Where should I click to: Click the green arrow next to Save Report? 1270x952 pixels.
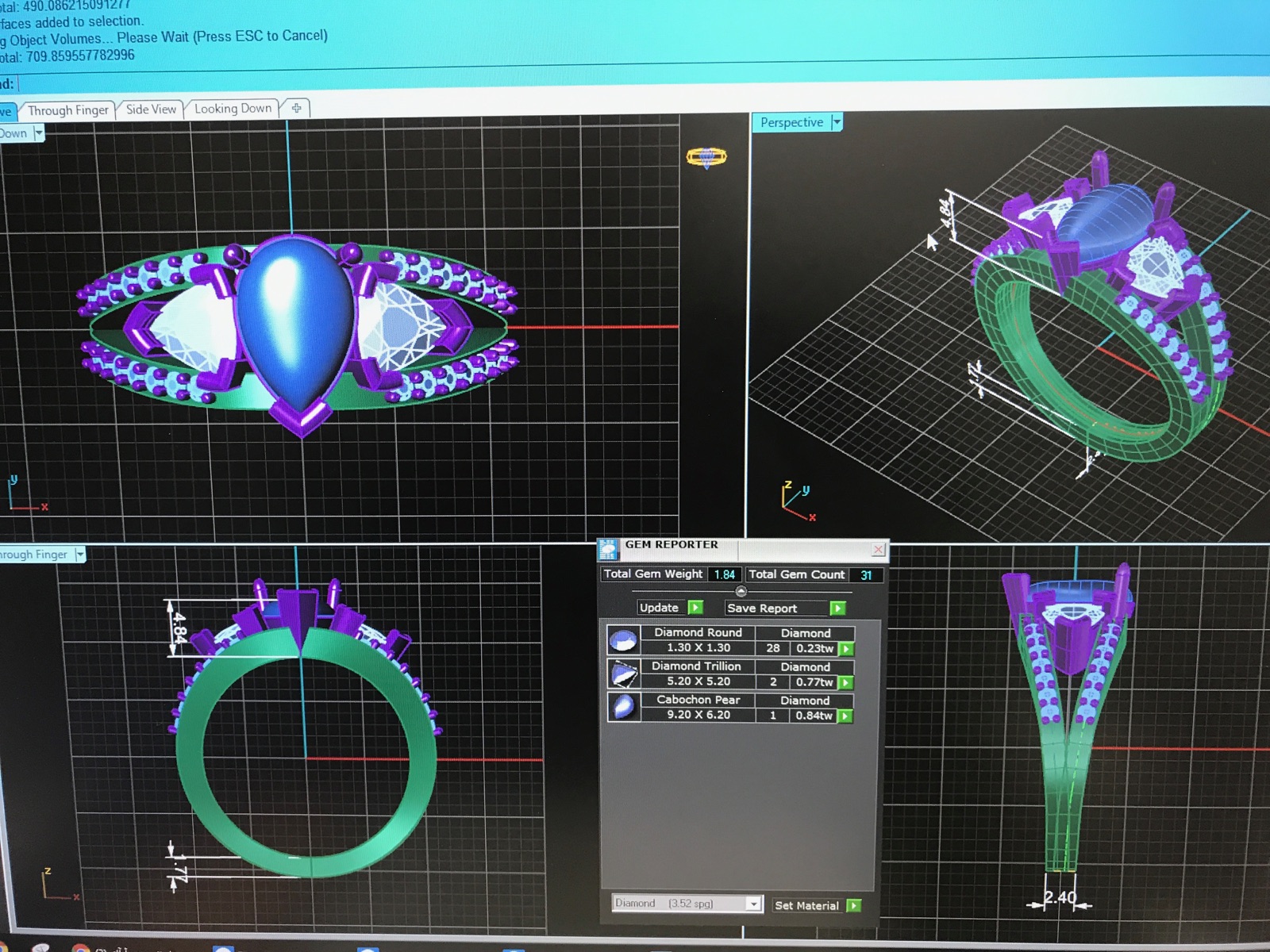coord(837,608)
